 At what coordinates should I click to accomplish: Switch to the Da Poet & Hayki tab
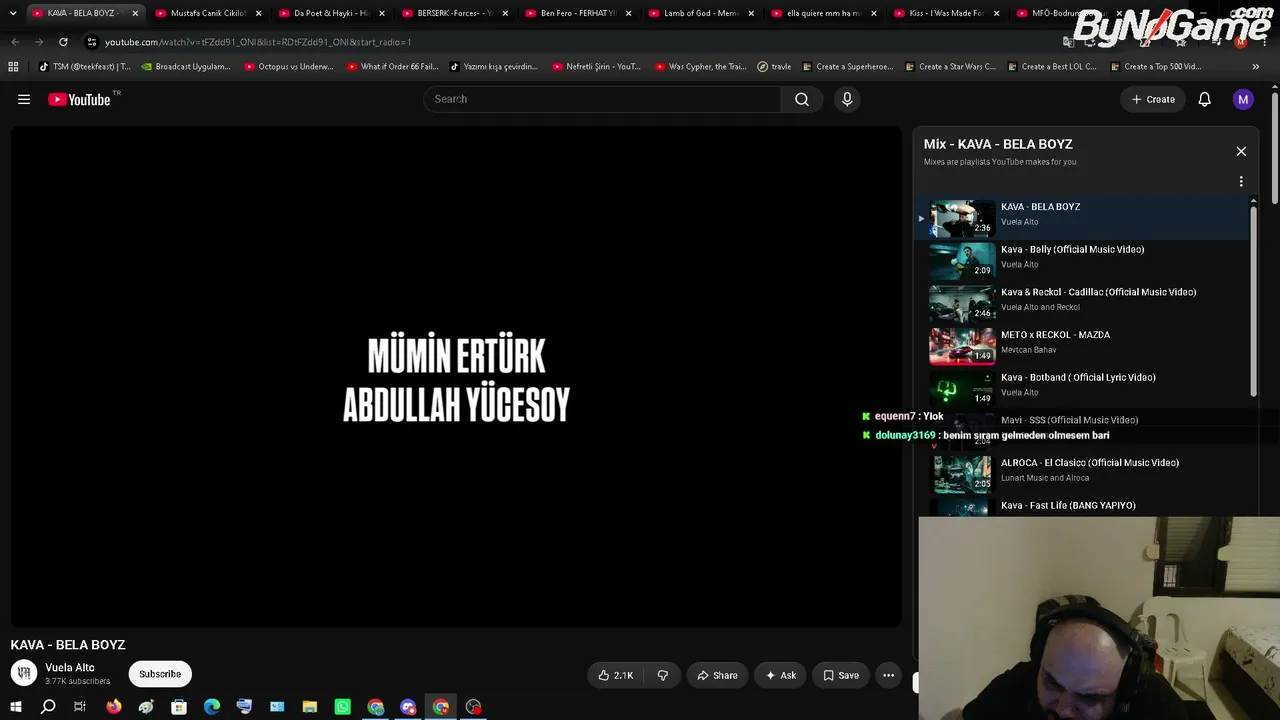pyautogui.click(x=331, y=13)
